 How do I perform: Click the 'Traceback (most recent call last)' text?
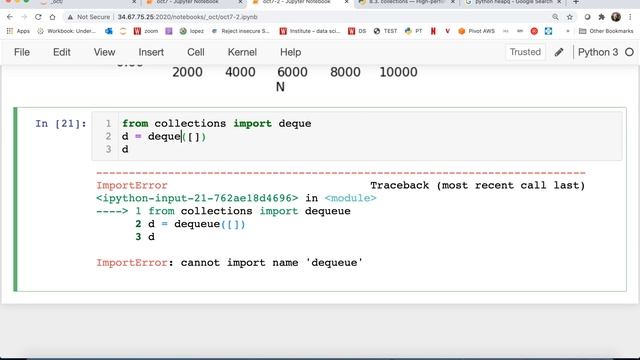pyautogui.click(x=478, y=185)
